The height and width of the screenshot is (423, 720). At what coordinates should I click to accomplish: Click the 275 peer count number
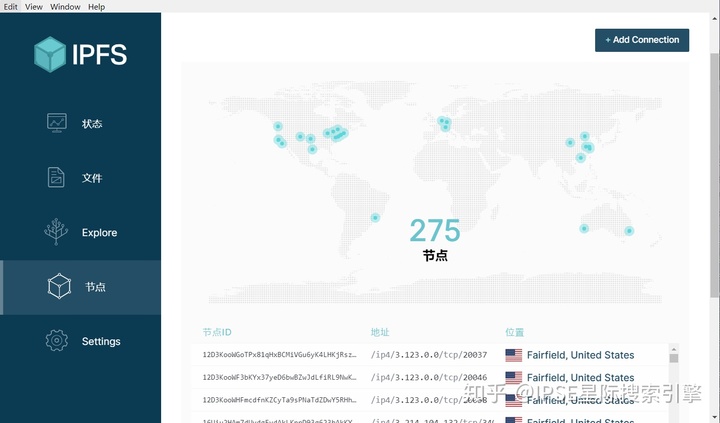point(435,230)
